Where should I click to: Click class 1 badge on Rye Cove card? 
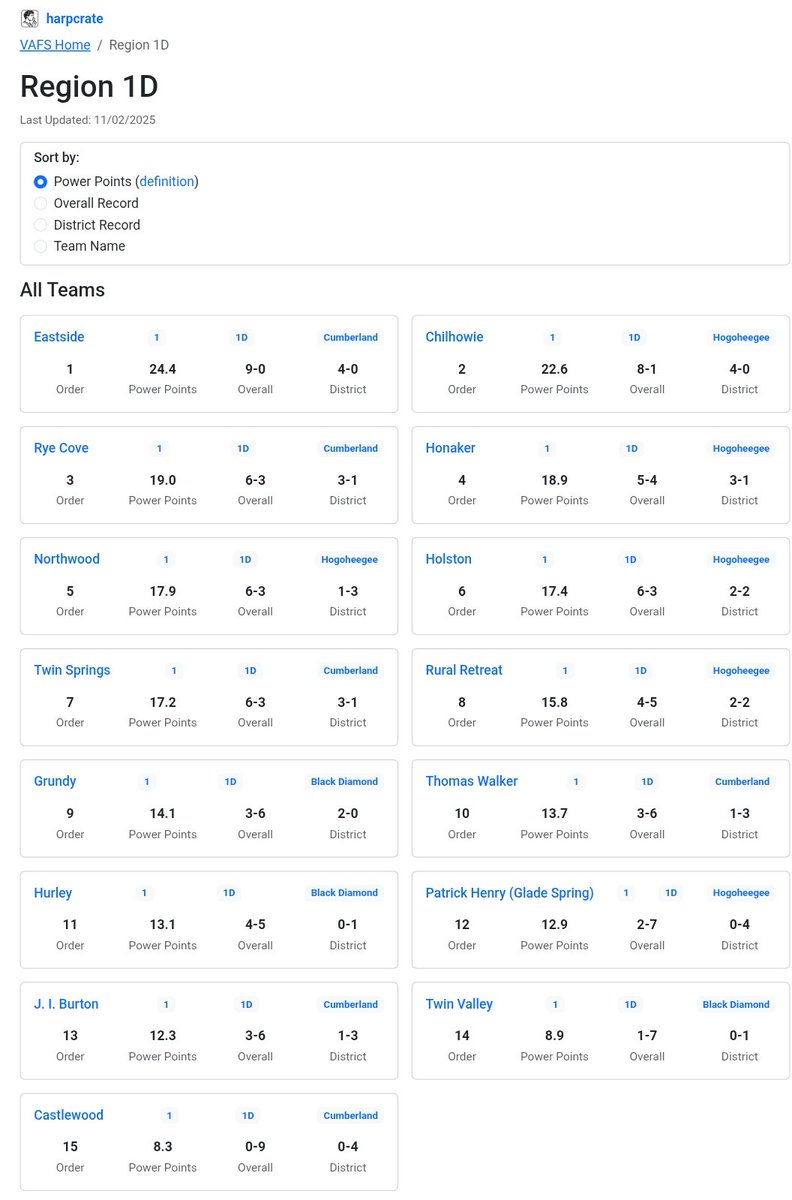157,449
